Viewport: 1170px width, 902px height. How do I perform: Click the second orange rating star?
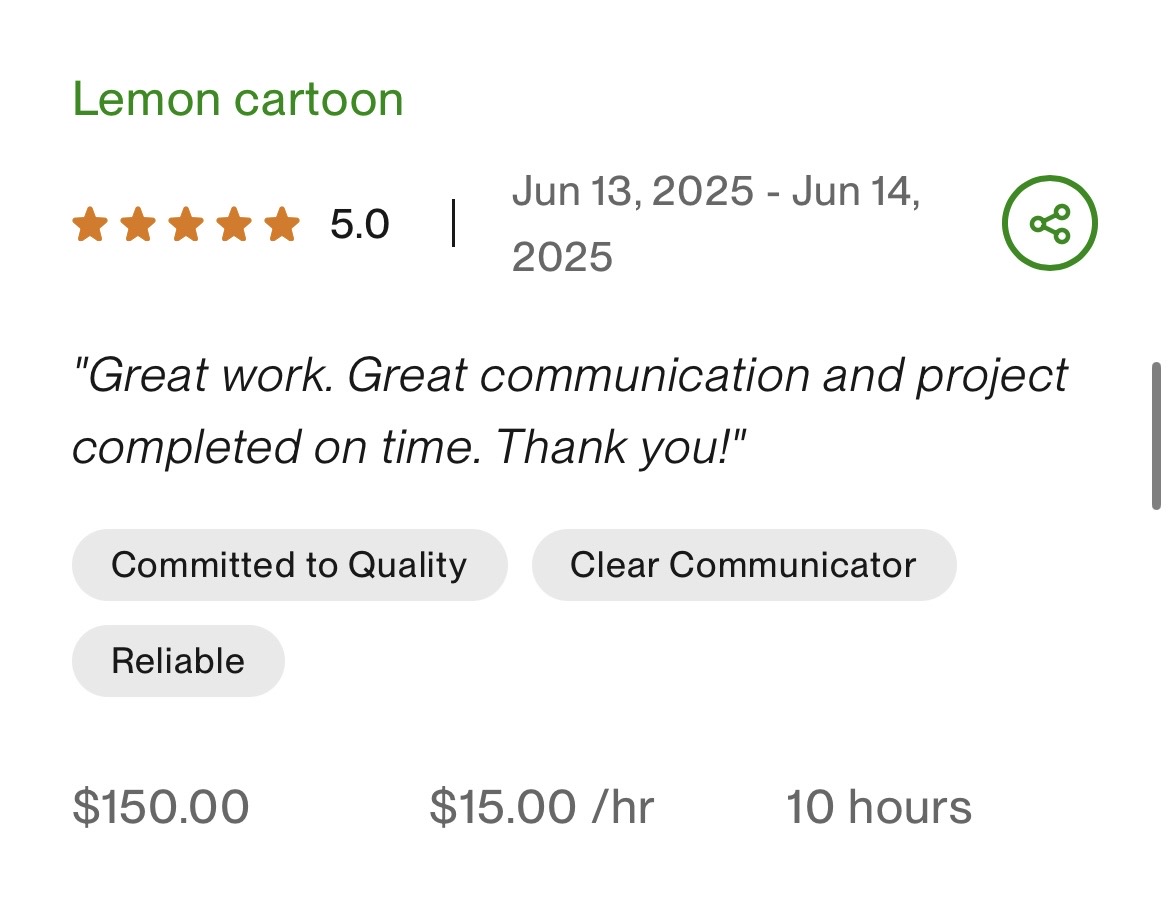point(138,224)
